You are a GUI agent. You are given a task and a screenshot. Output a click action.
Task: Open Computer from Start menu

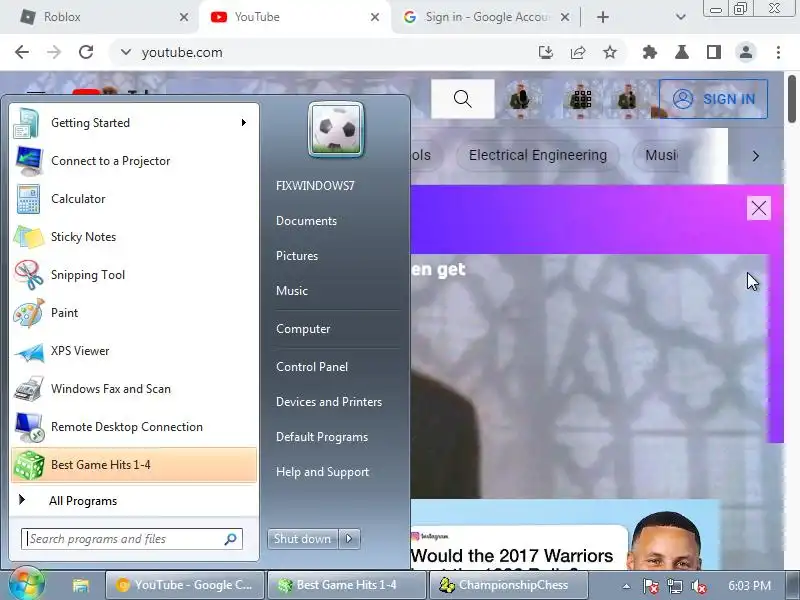click(x=303, y=329)
